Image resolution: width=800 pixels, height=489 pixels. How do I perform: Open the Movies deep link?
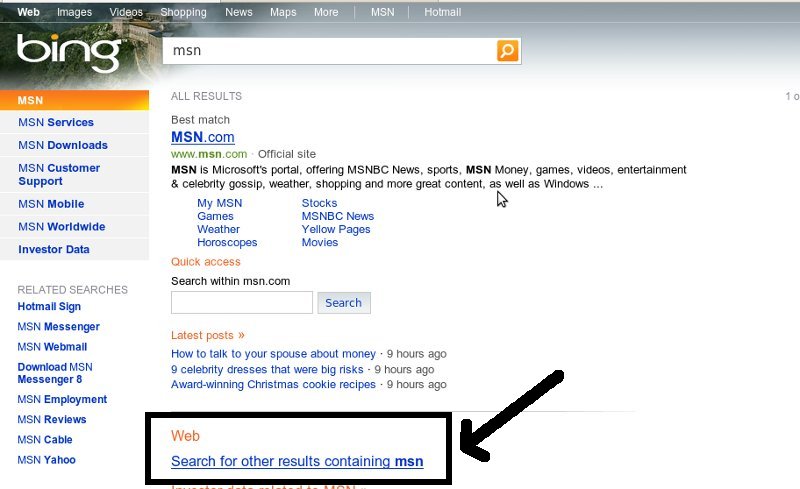tap(320, 242)
